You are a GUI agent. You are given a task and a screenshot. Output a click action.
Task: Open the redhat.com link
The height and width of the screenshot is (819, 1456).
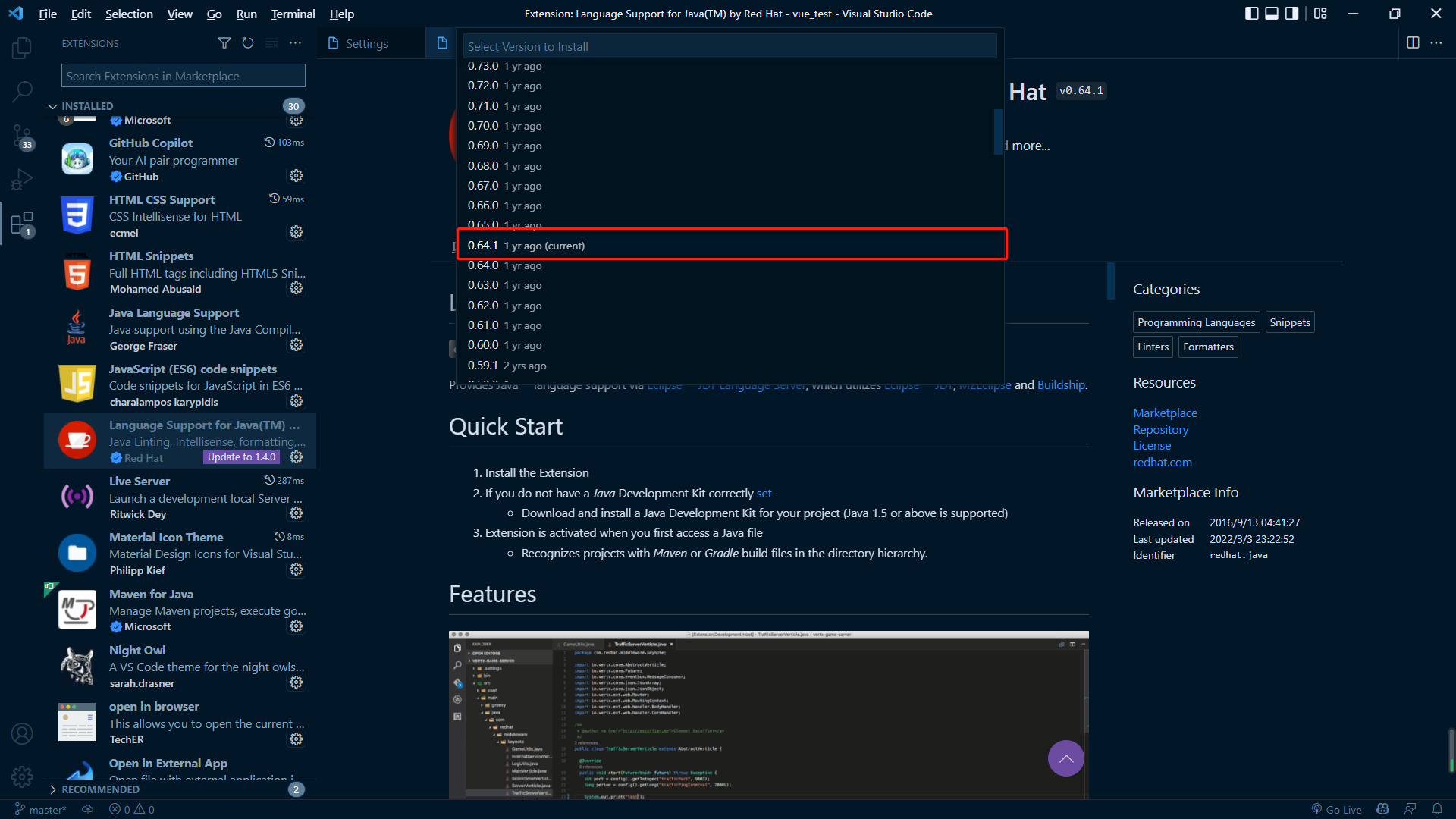coord(1163,462)
